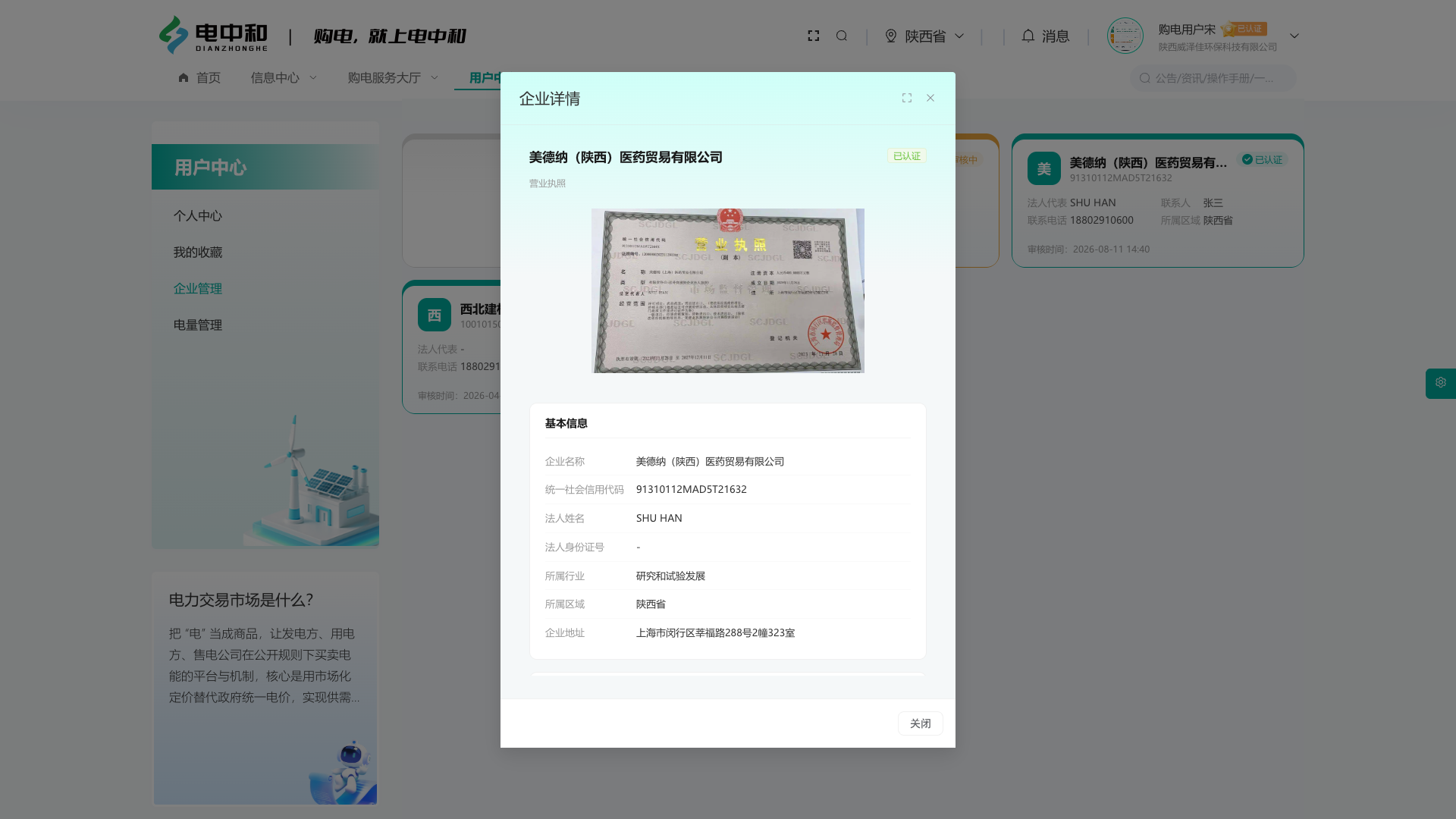Click 审核时间 2026-08-11 14:40 on card
The height and width of the screenshot is (819, 1456).
1089,249
